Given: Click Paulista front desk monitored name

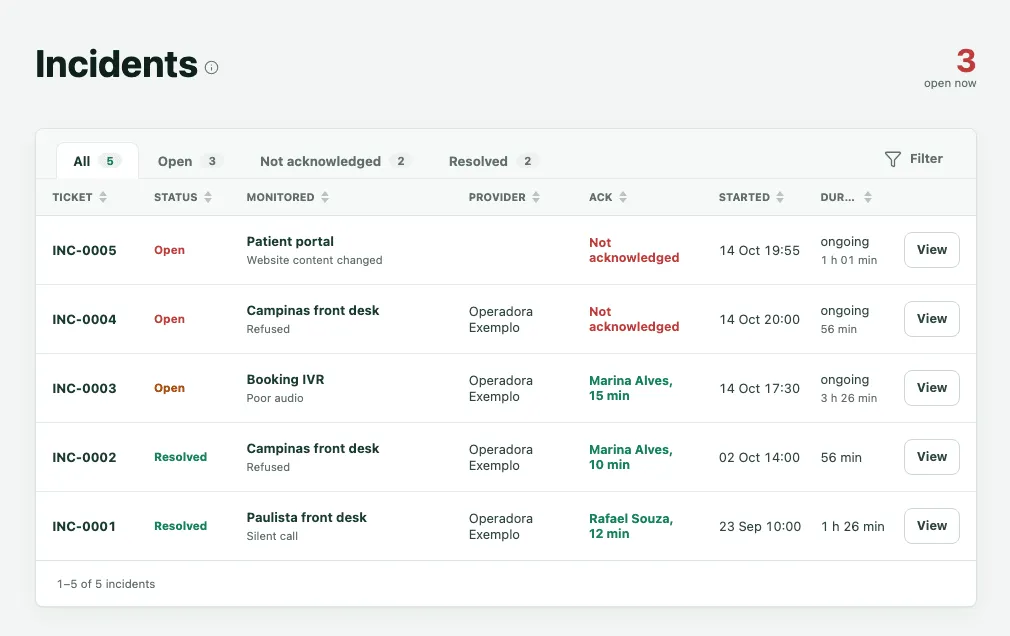Looking at the screenshot, I should point(307,517).
